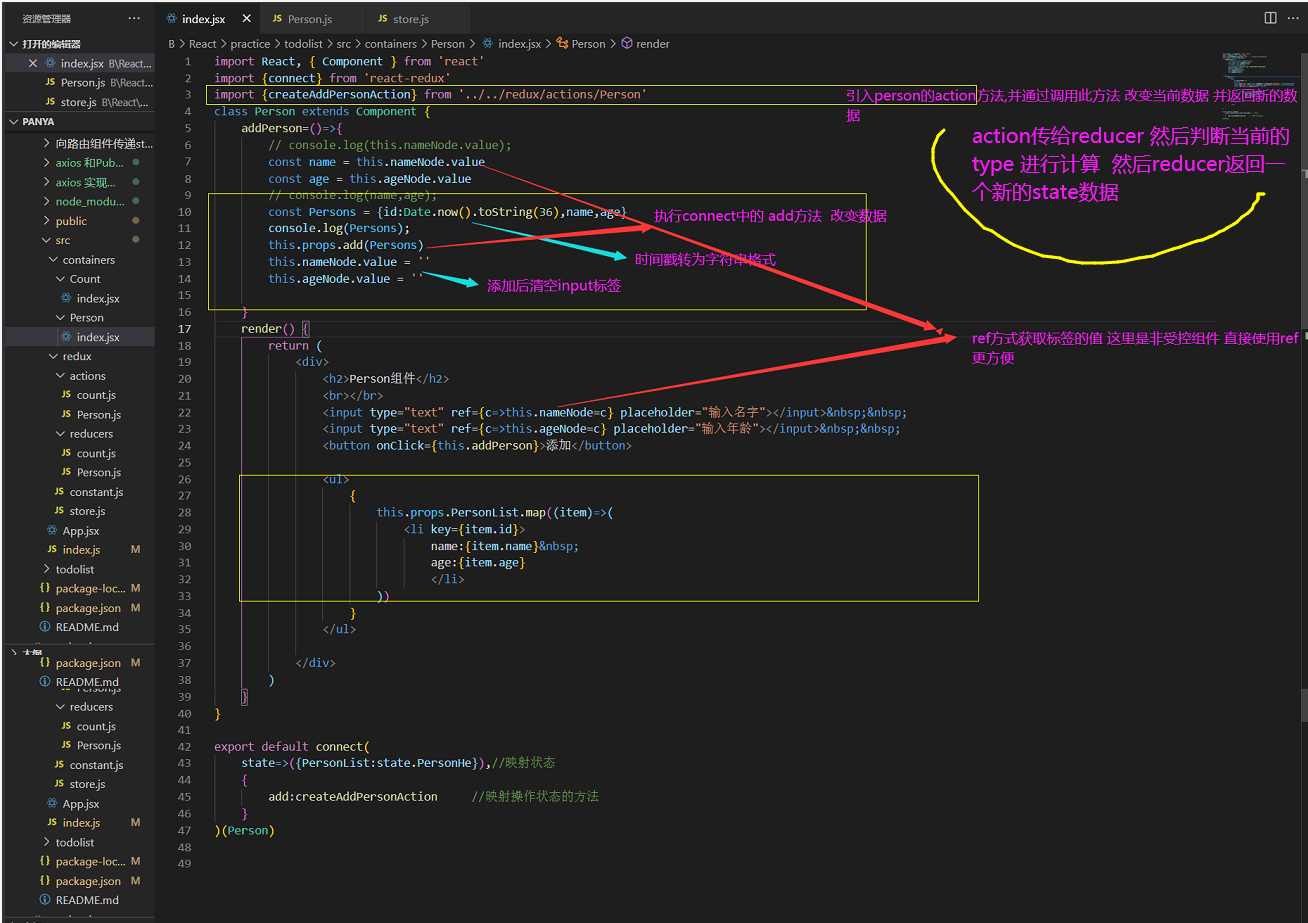Open the editor more actions ellipsis at top right
This screenshot has width=1308, height=923.
point(1294,18)
